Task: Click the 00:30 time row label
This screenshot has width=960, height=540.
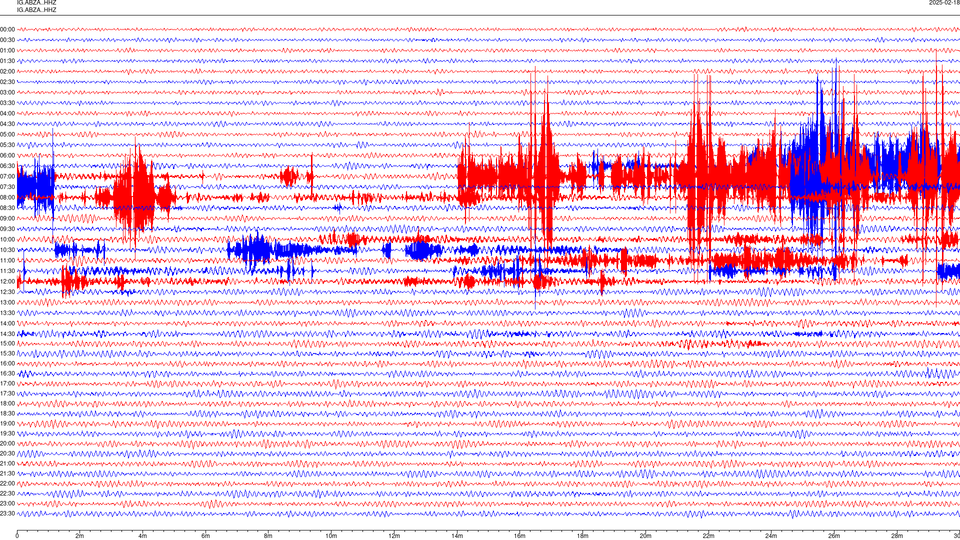Action: (x=7, y=40)
